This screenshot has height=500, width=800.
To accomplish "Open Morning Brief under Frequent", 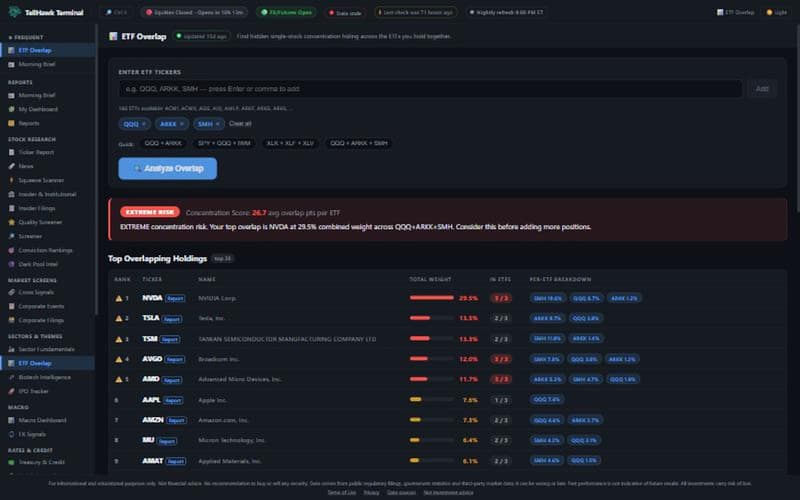I will point(47,64).
